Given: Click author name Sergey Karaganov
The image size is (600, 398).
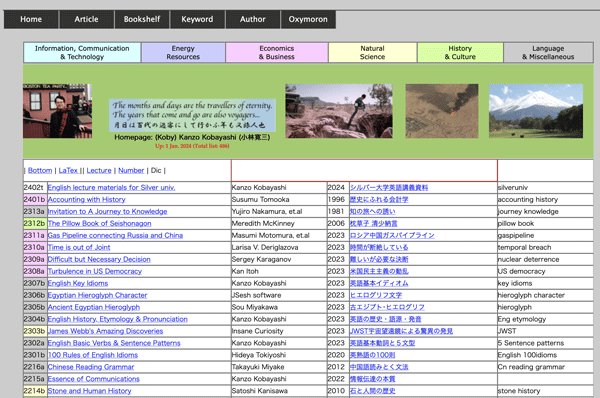Looking at the screenshot, I should click(261, 259).
